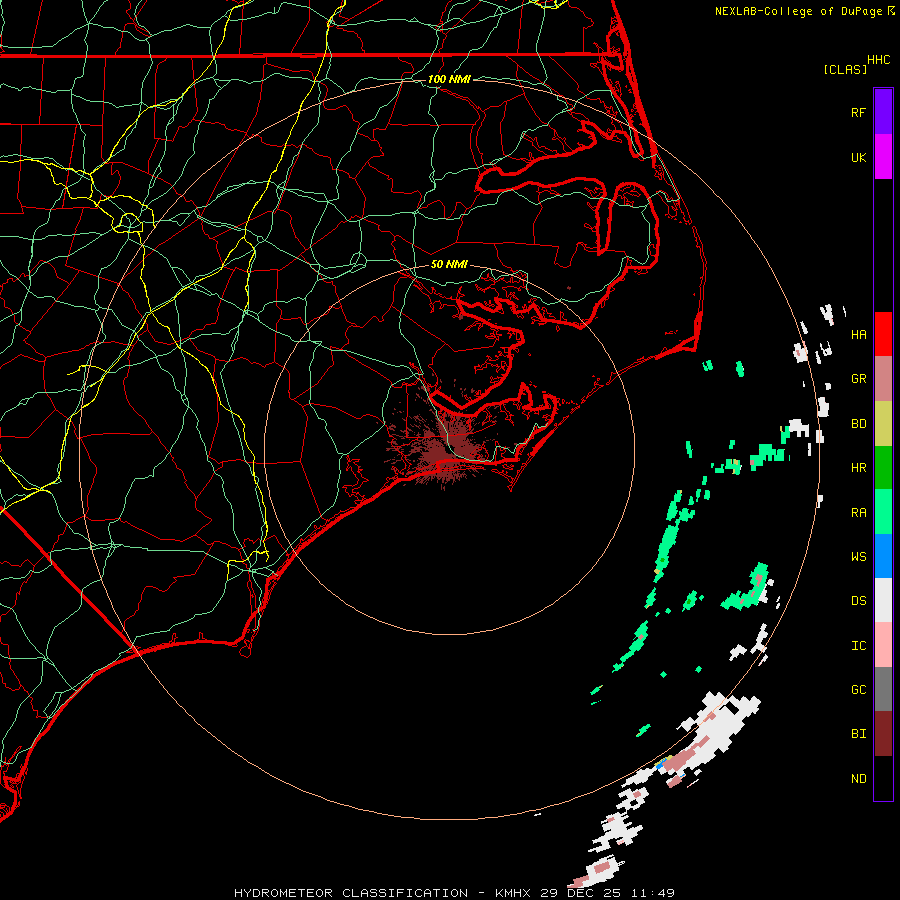
Task: Select the HR legend label
Action: (858, 468)
